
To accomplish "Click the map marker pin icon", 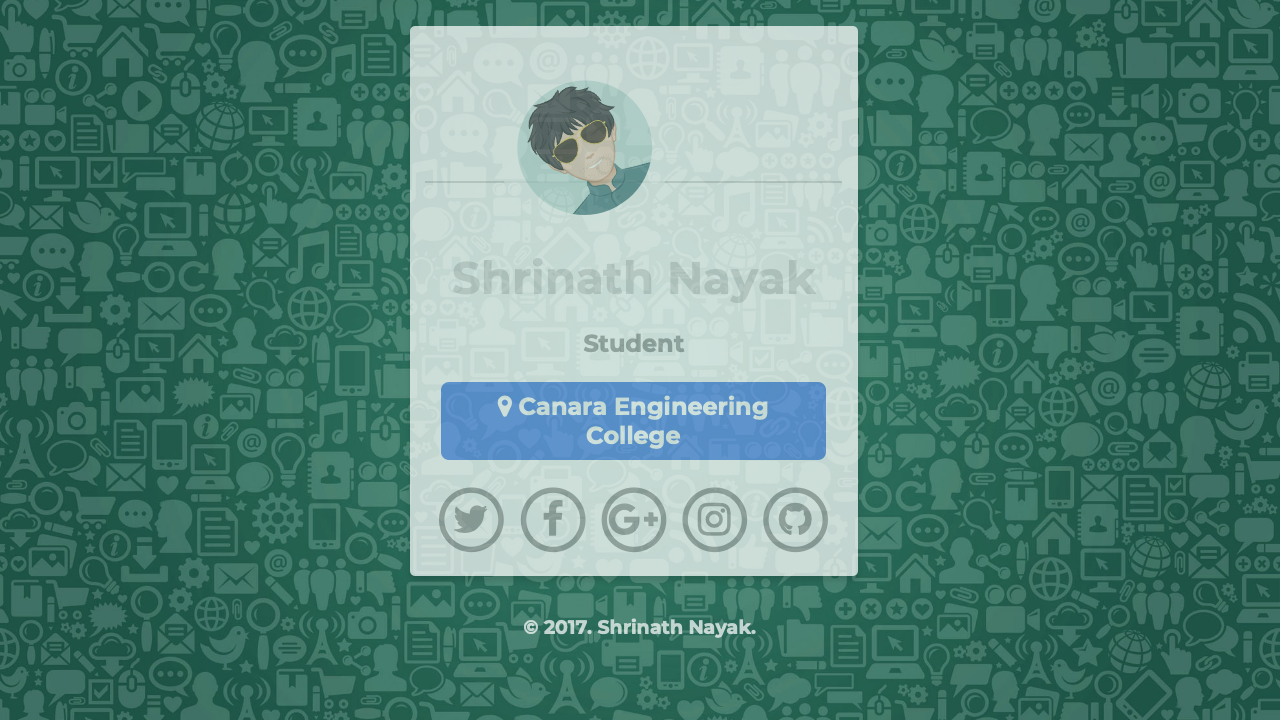I will click(505, 406).
